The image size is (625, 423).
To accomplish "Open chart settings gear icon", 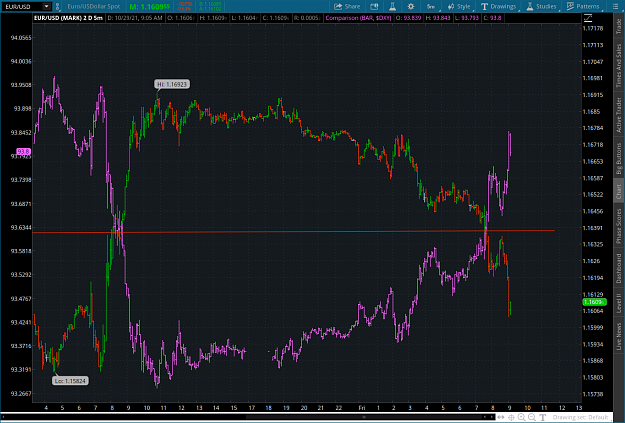I will 411,6.
